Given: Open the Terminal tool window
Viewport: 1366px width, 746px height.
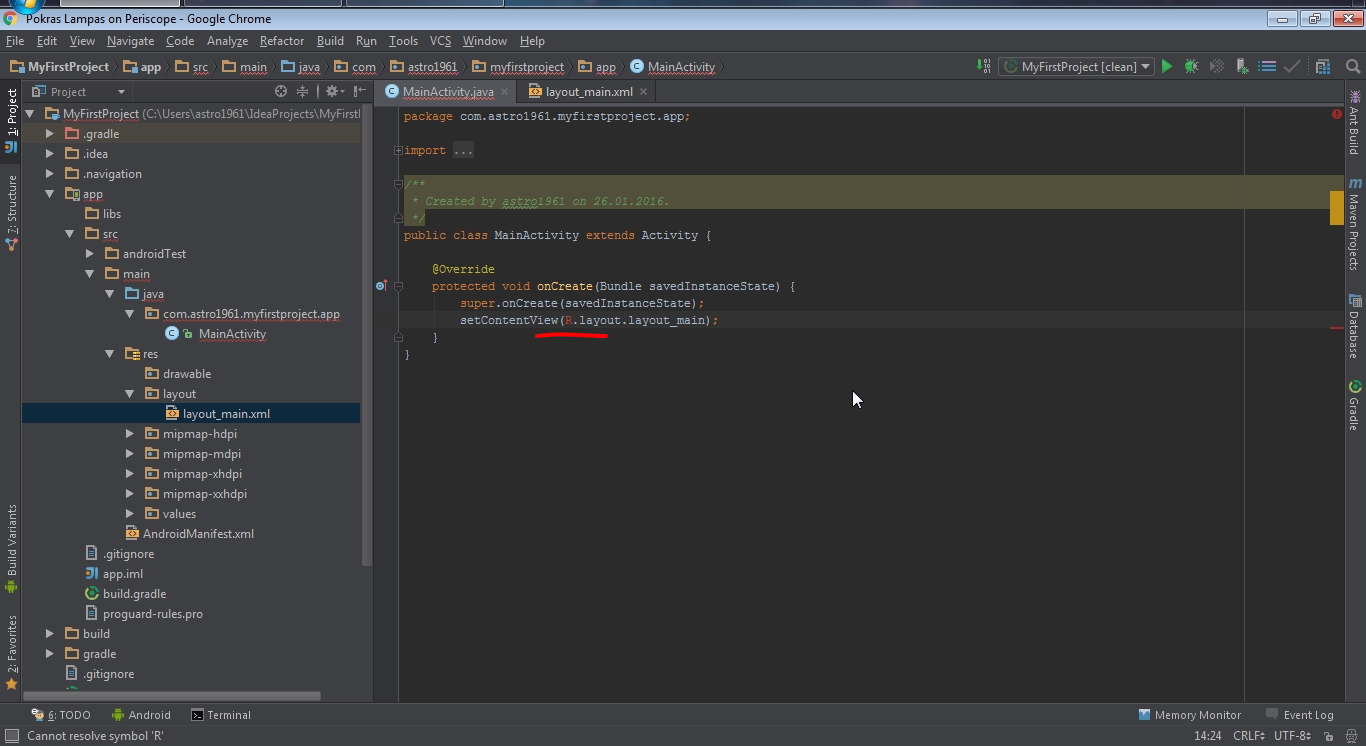Looking at the screenshot, I should tap(221, 715).
